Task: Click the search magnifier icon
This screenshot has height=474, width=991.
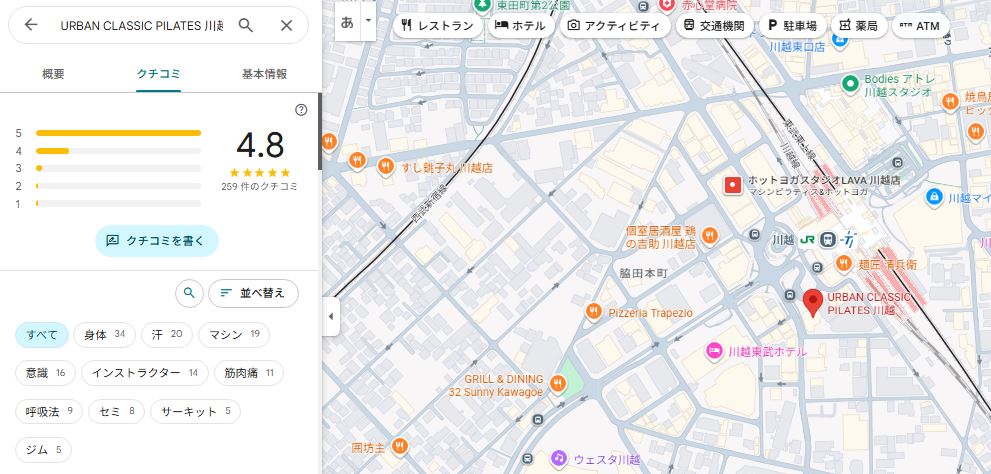Action: [x=246, y=25]
